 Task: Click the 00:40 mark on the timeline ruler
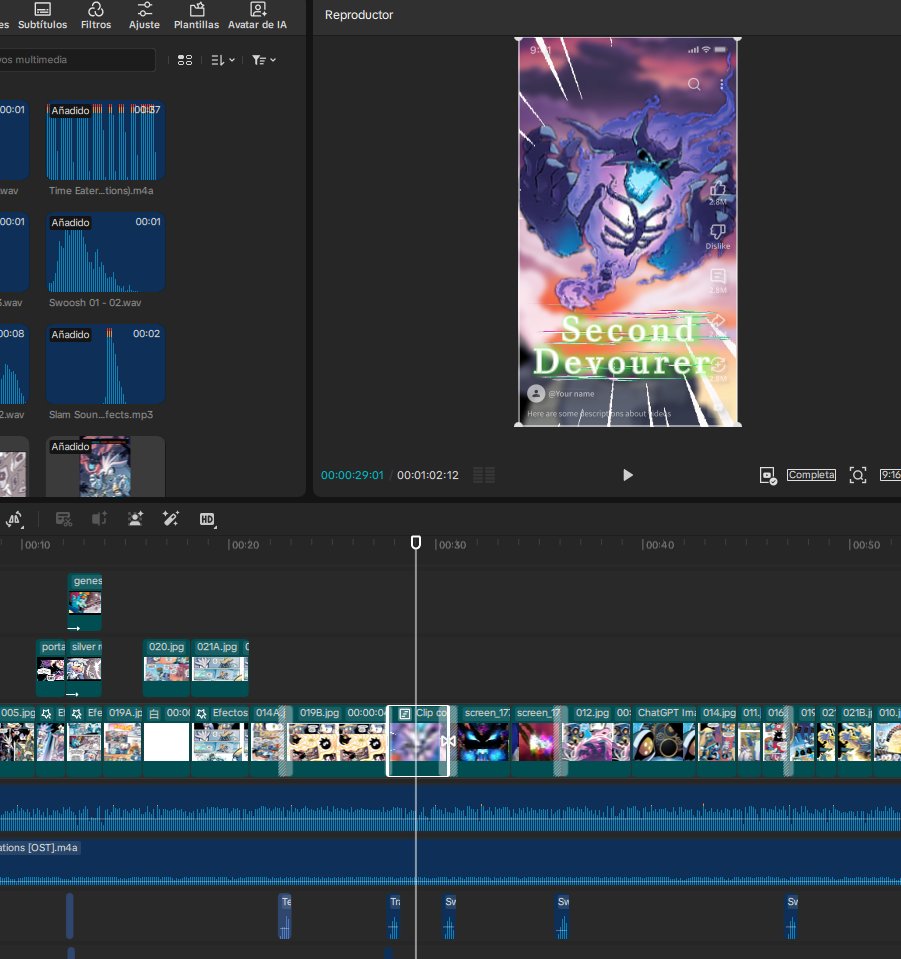658,545
